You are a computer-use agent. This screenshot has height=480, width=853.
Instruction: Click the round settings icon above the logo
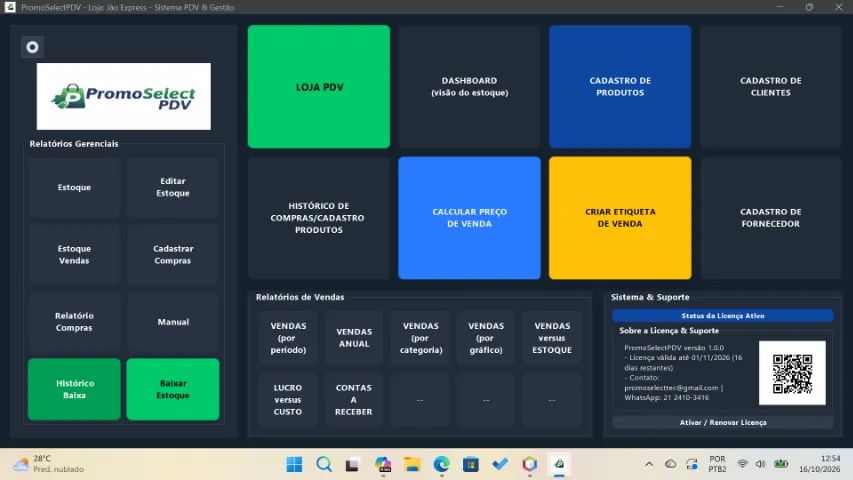tap(33, 47)
